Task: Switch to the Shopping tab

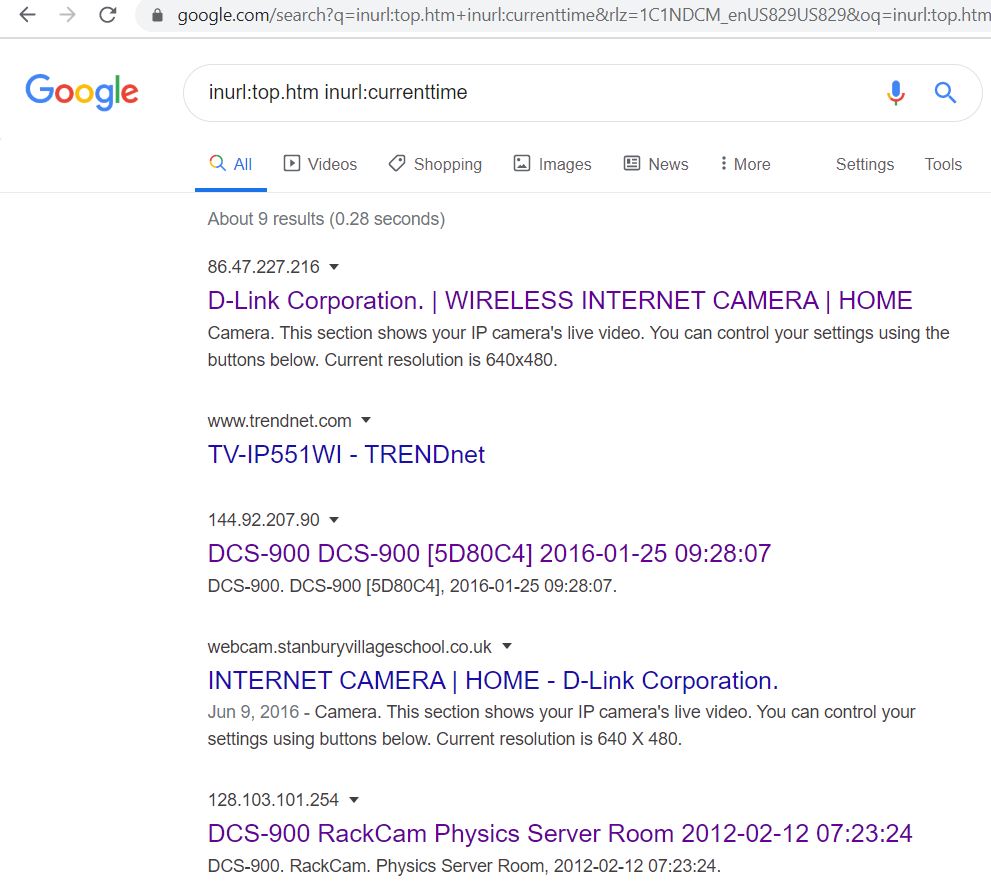Action: point(435,164)
